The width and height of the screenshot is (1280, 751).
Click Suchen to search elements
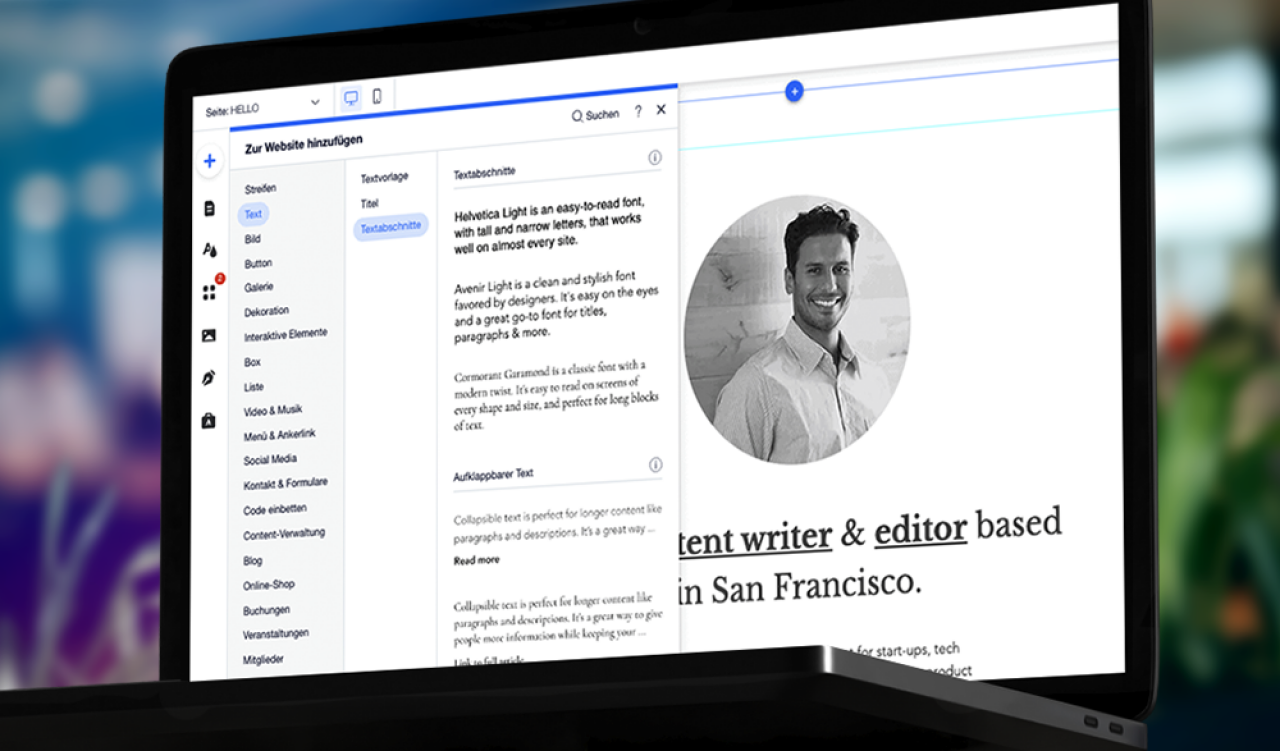[x=595, y=115]
